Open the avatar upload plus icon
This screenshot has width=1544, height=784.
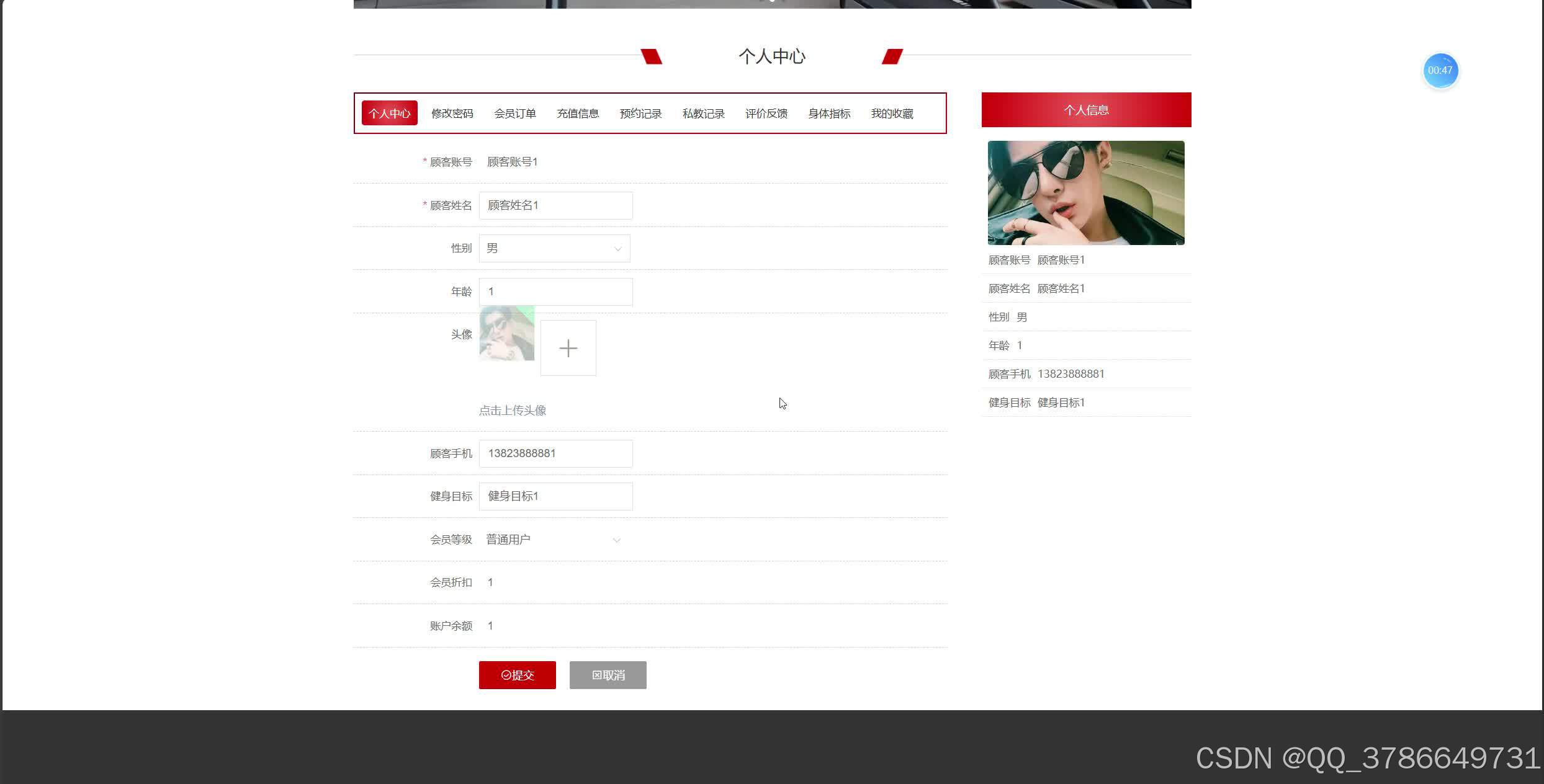click(568, 348)
